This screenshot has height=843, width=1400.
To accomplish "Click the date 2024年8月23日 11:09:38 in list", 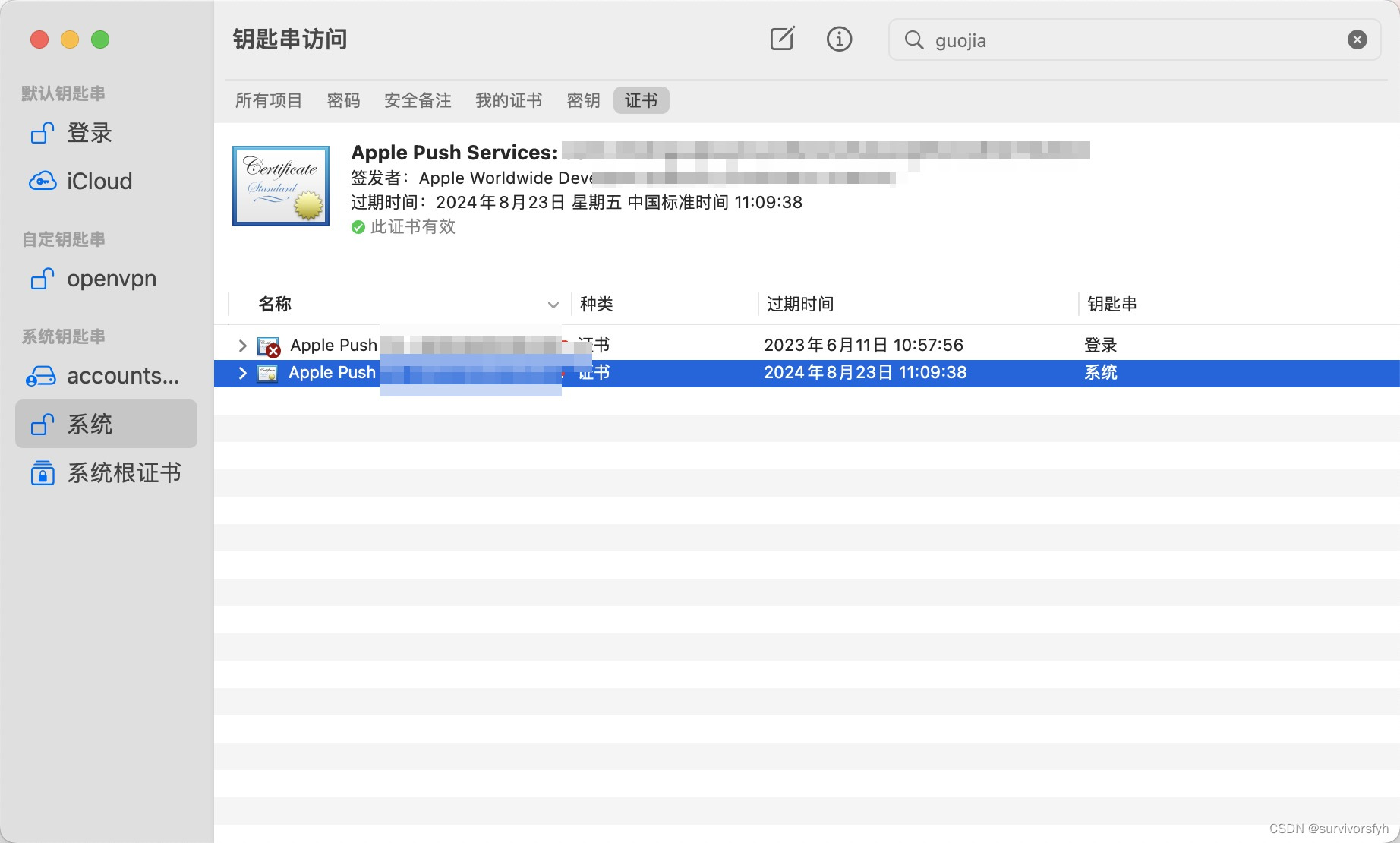I will coord(866,372).
